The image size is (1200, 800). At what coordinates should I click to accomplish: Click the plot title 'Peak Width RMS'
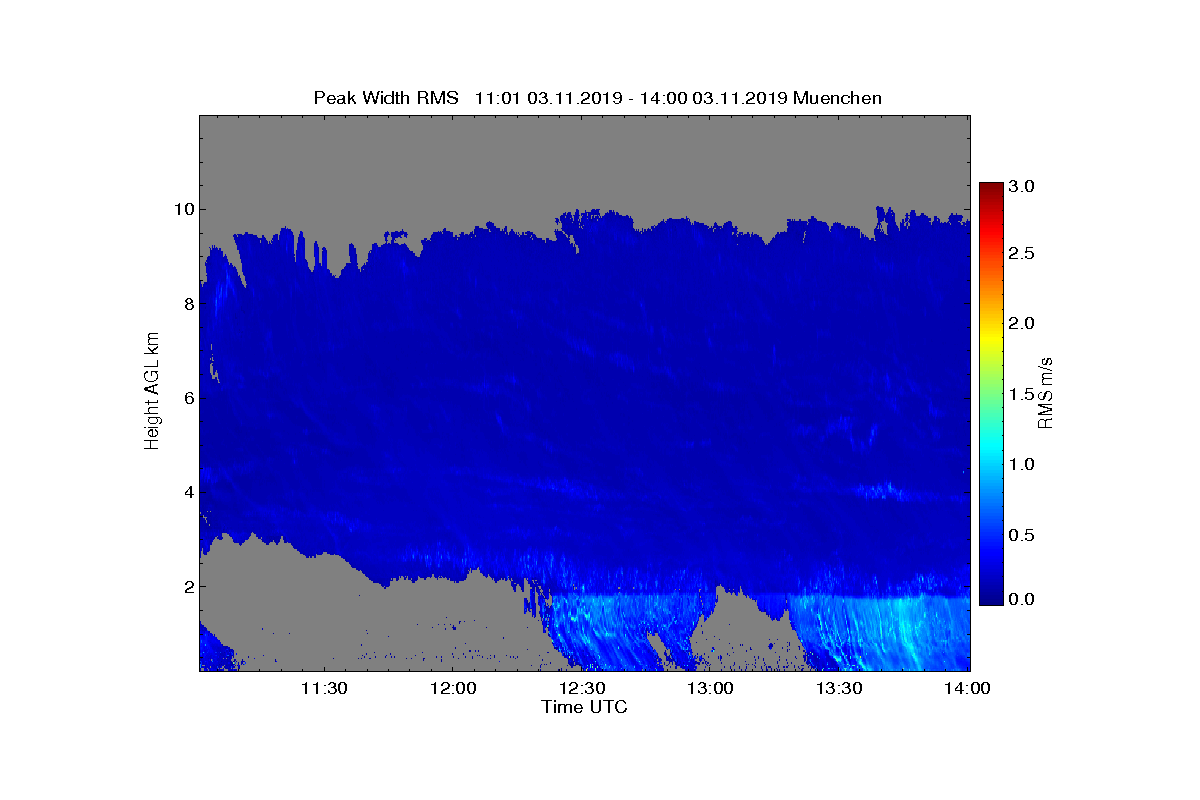coord(386,98)
